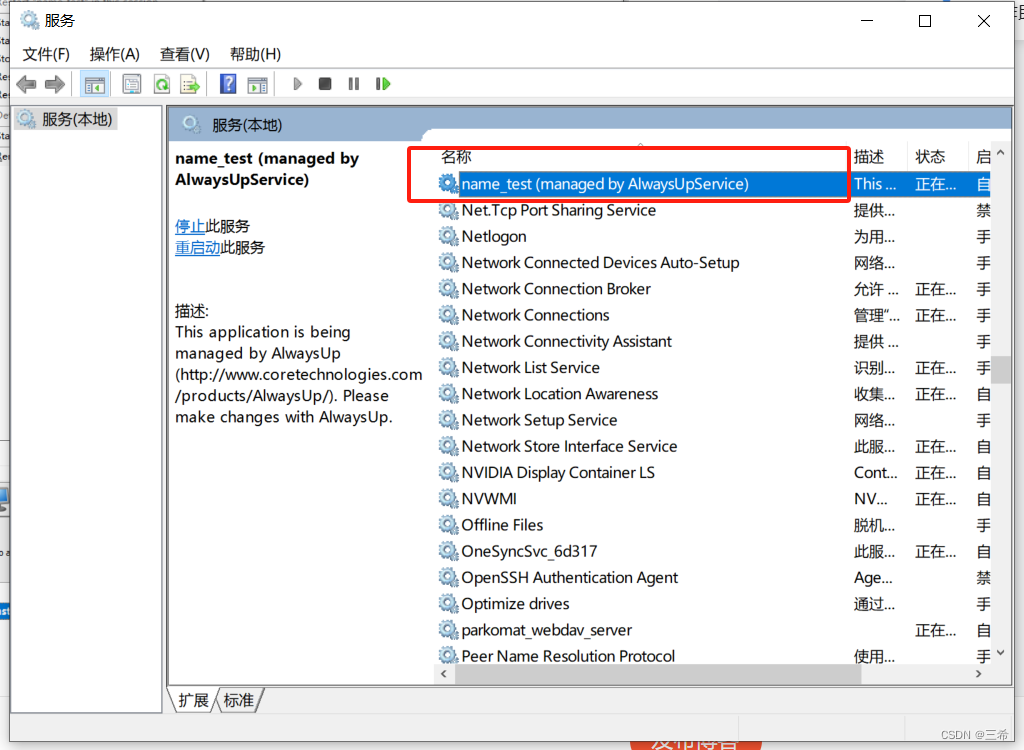Image resolution: width=1024 pixels, height=750 pixels.
Task: Click gear icon beside name_test service
Action: [448, 184]
